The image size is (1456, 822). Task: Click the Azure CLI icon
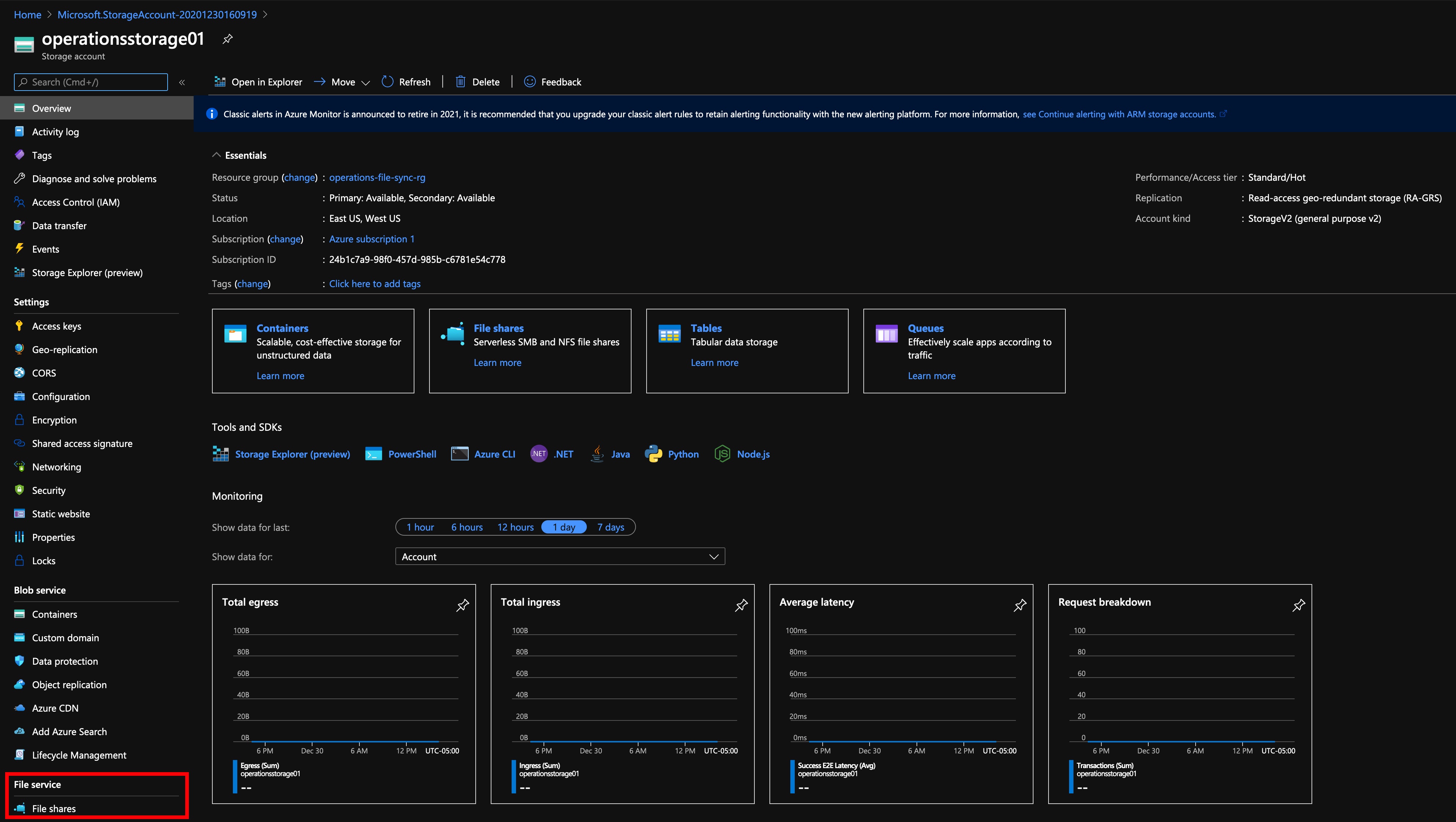460,454
